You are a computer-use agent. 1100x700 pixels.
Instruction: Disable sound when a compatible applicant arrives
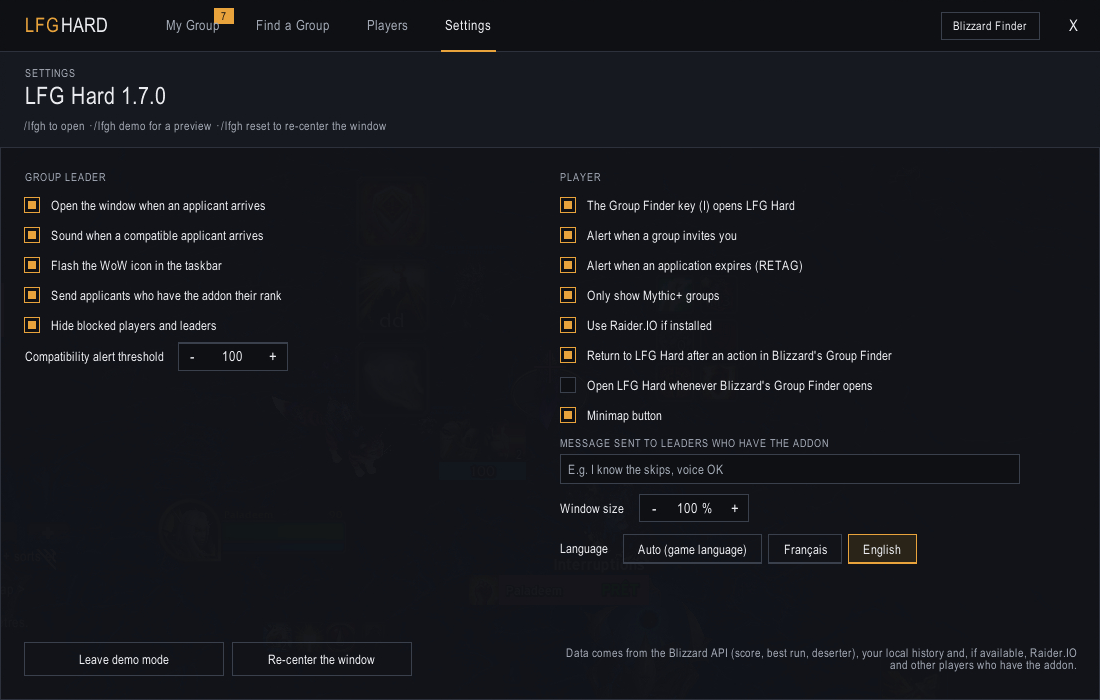32,235
